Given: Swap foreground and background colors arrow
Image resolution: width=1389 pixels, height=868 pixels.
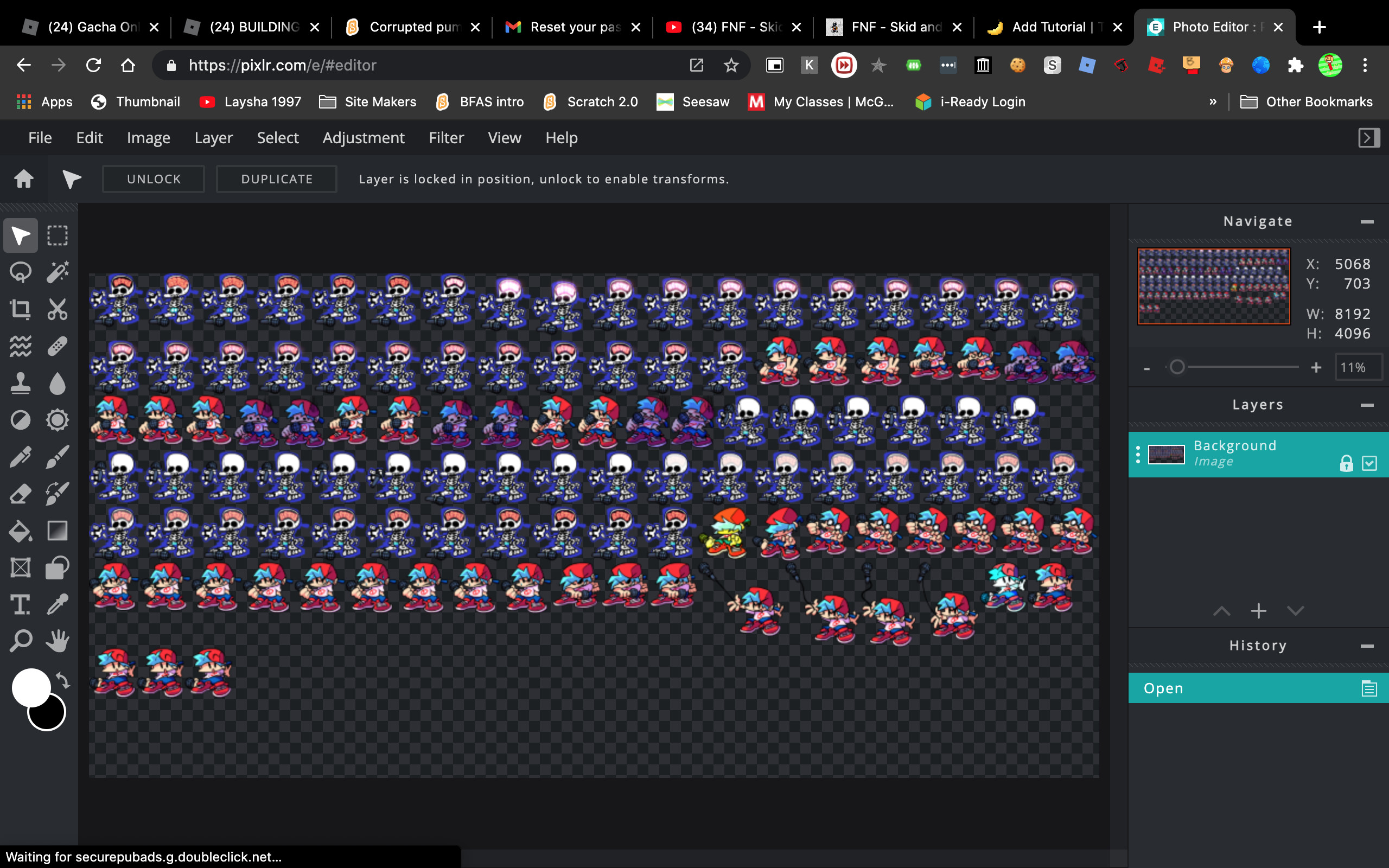Looking at the screenshot, I should click(x=63, y=681).
